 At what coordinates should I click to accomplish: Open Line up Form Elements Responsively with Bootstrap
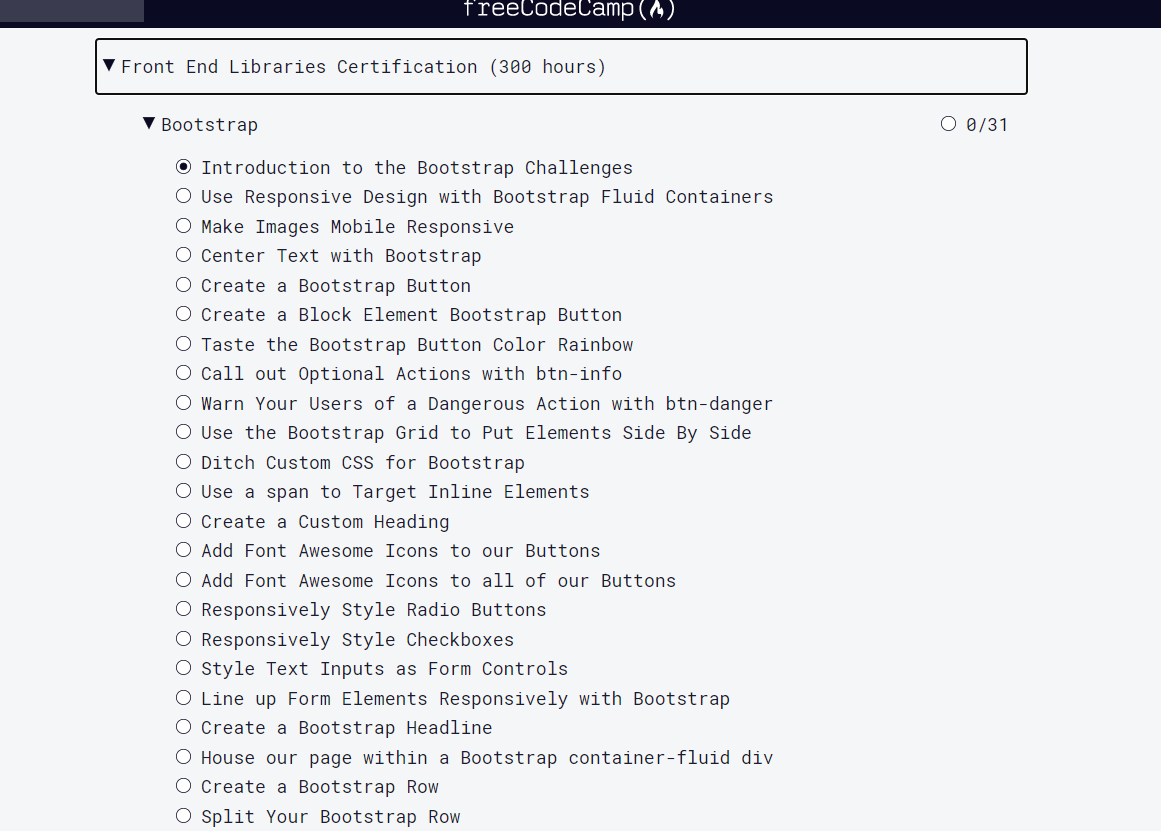(x=466, y=699)
